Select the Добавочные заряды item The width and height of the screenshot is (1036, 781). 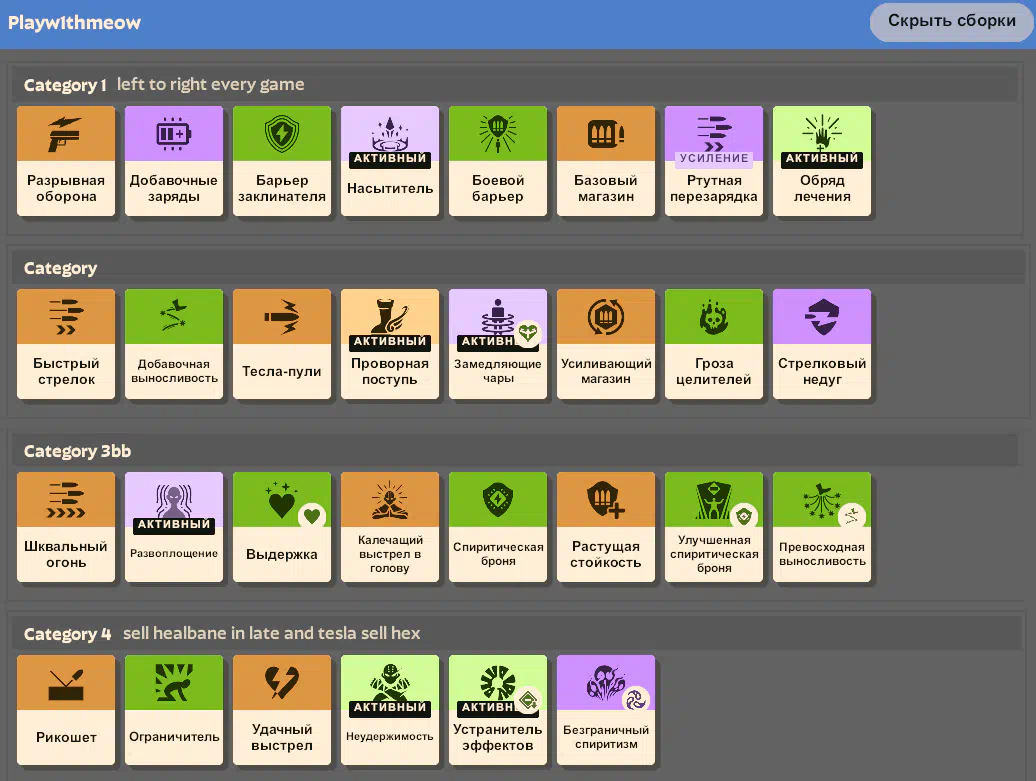174,161
